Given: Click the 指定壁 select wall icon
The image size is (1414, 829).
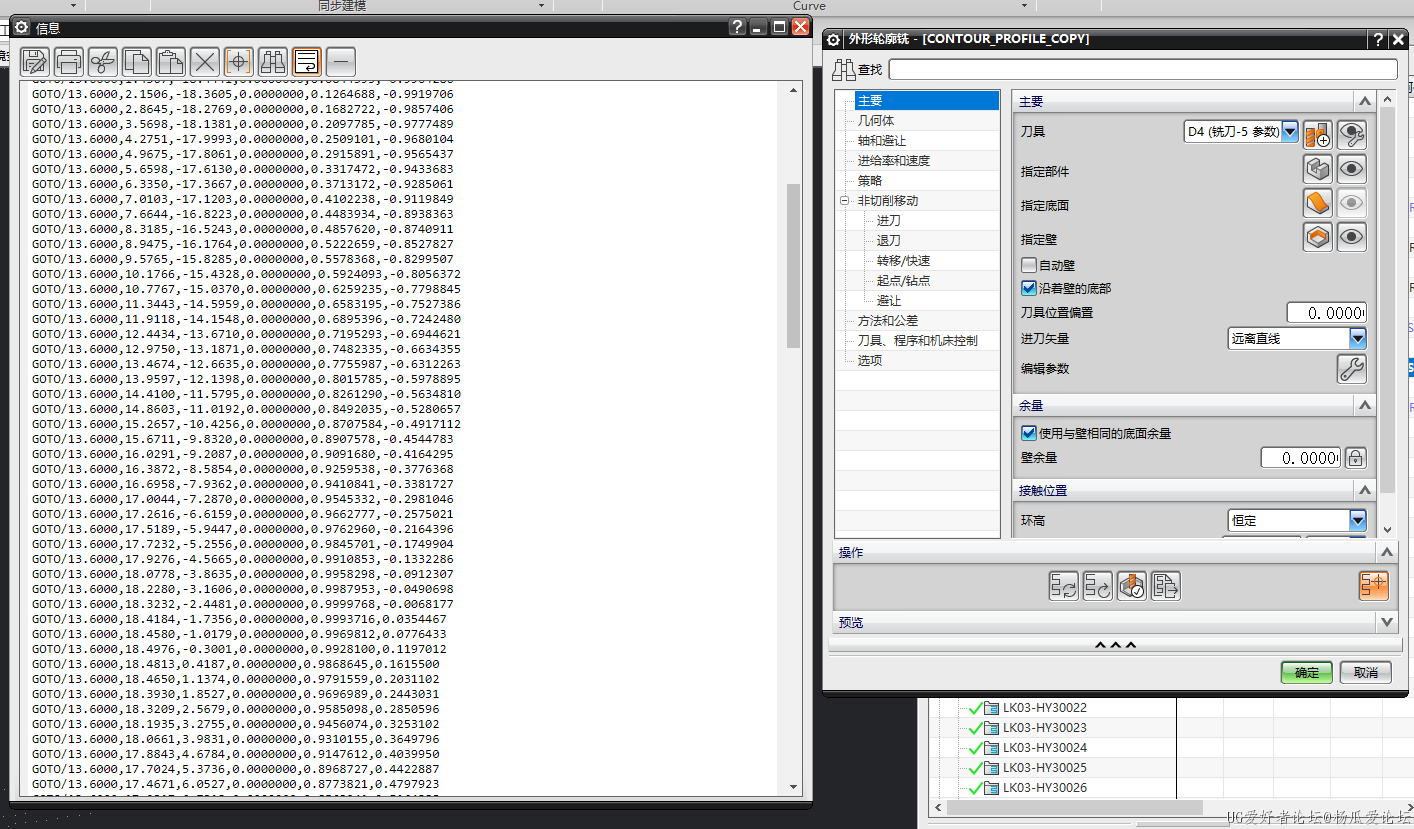Looking at the screenshot, I should coord(1317,237).
